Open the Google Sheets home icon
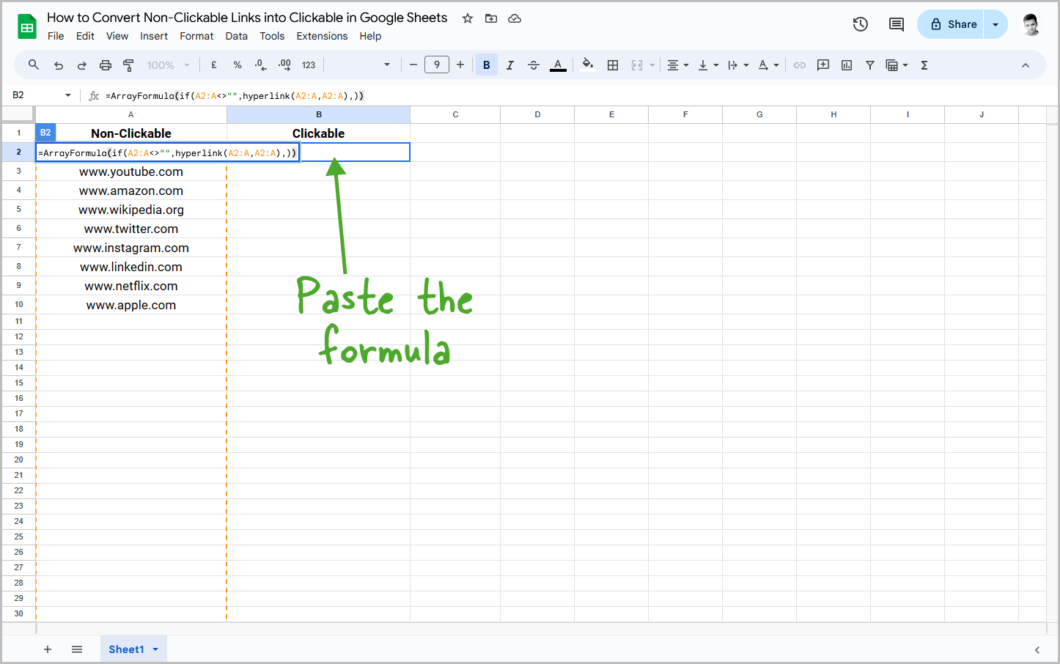The height and width of the screenshot is (664, 1060). (x=26, y=26)
